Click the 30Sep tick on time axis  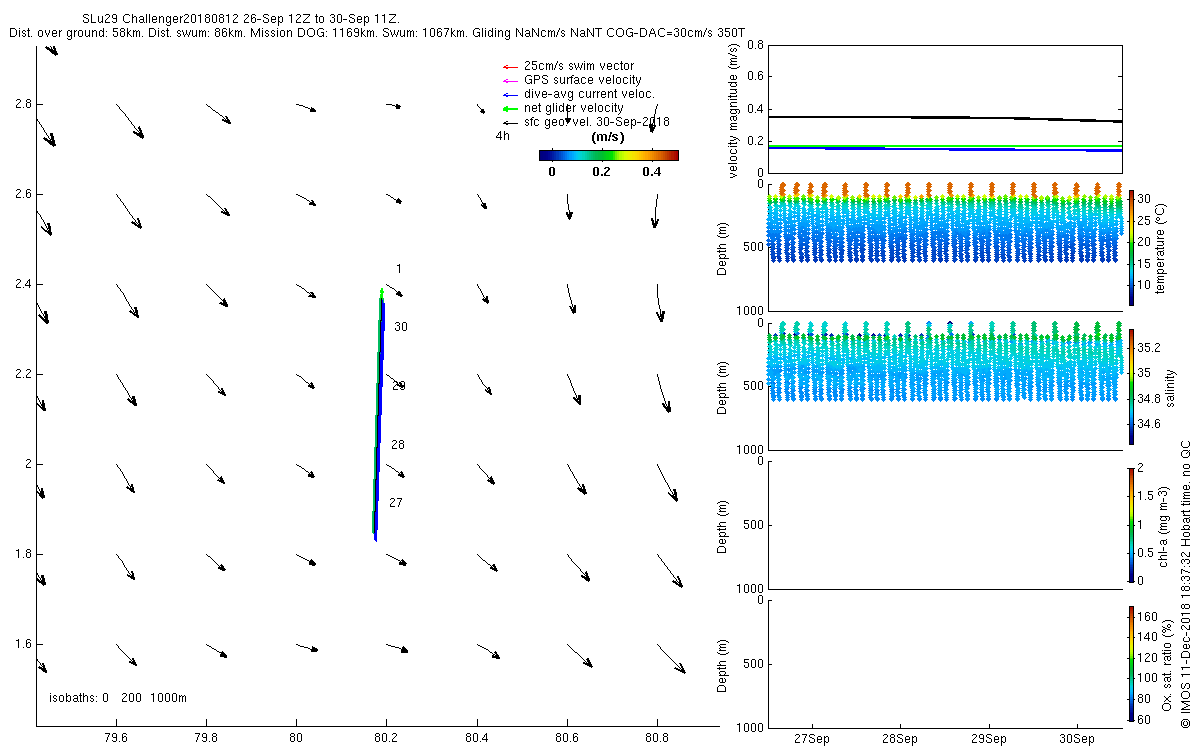(1077, 739)
